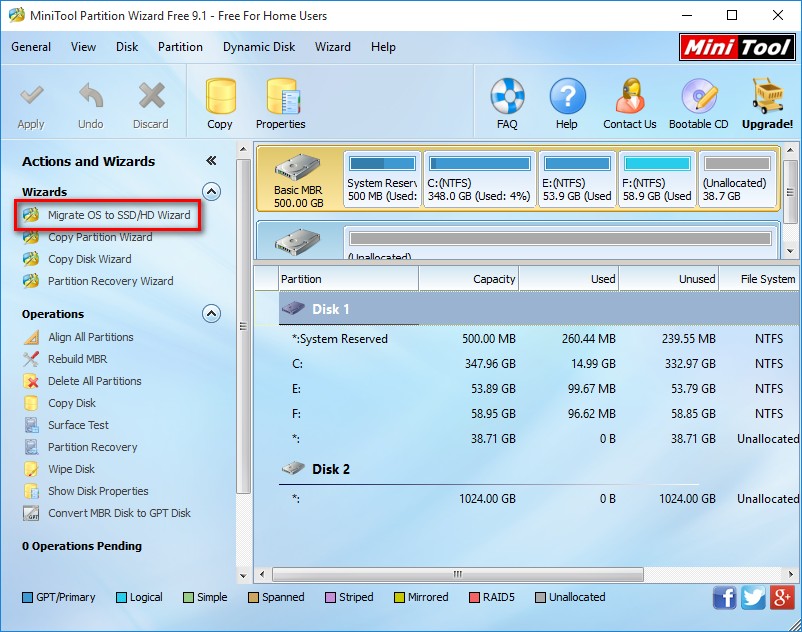Select the F: partition row
Viewport: 802px width, 632px height.
(x=539, y=413)
